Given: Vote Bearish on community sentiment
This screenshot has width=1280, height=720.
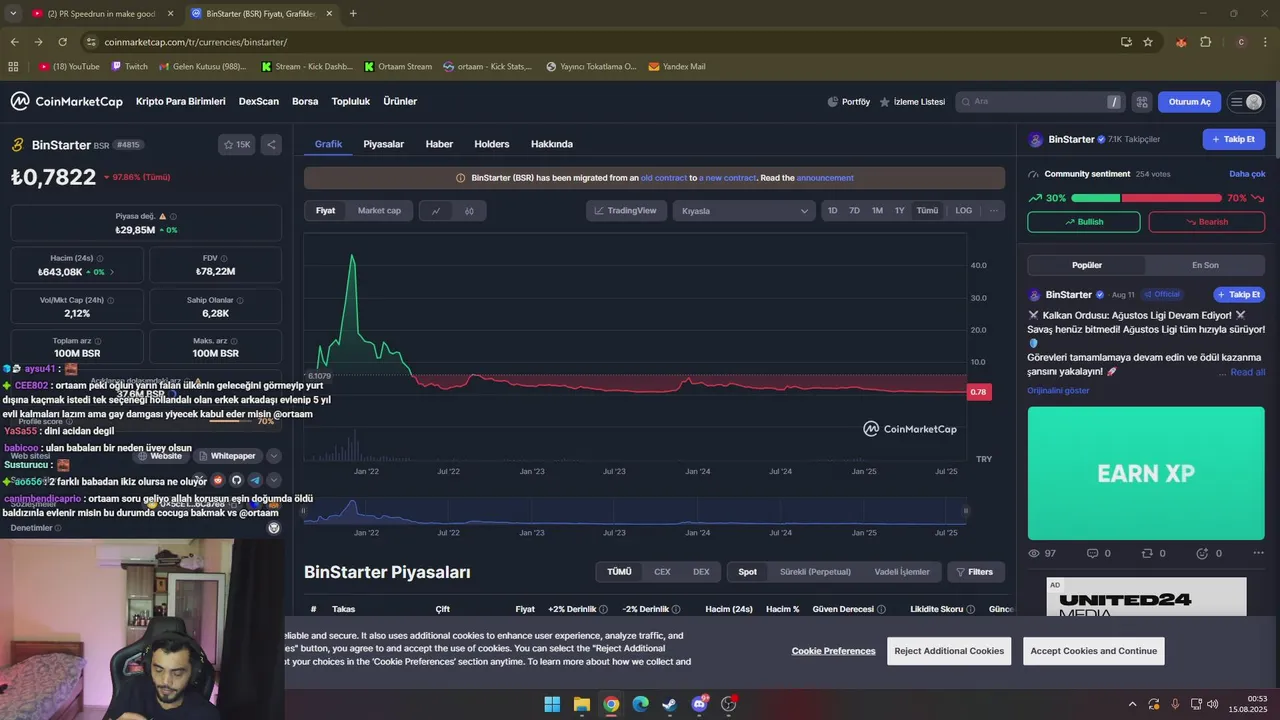Looking at the screenshot, I should pos(1206,222).
